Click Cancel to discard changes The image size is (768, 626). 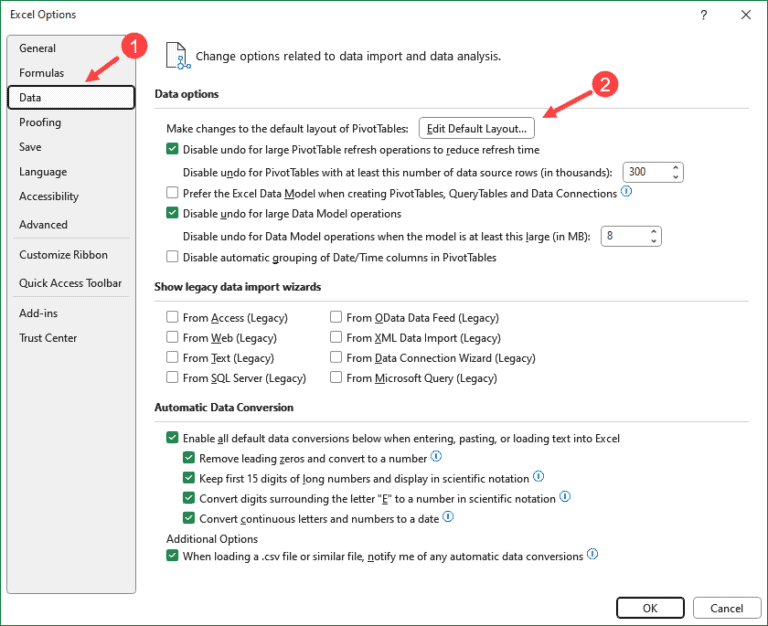726,608
